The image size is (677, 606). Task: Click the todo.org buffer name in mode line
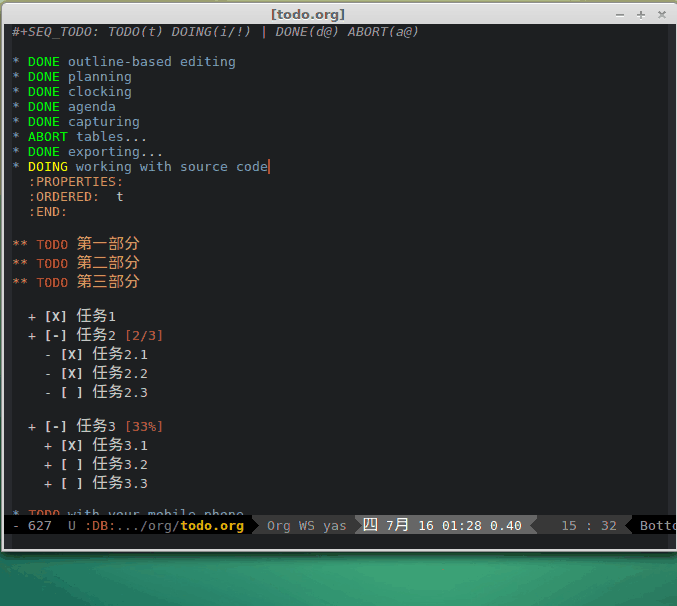pyautogui.click(x=212, y=526)
